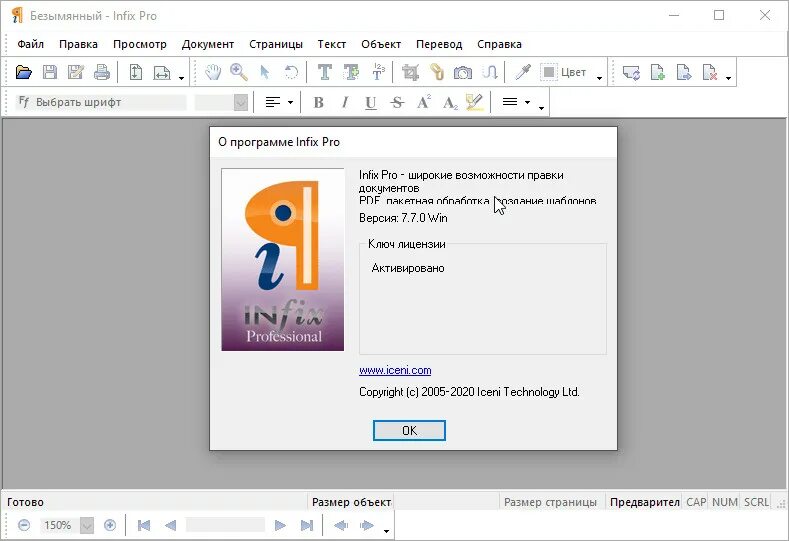Open the Файл menu
This screenshot has width=789, height=541.
pyautogui.click(x=31, y=44)
